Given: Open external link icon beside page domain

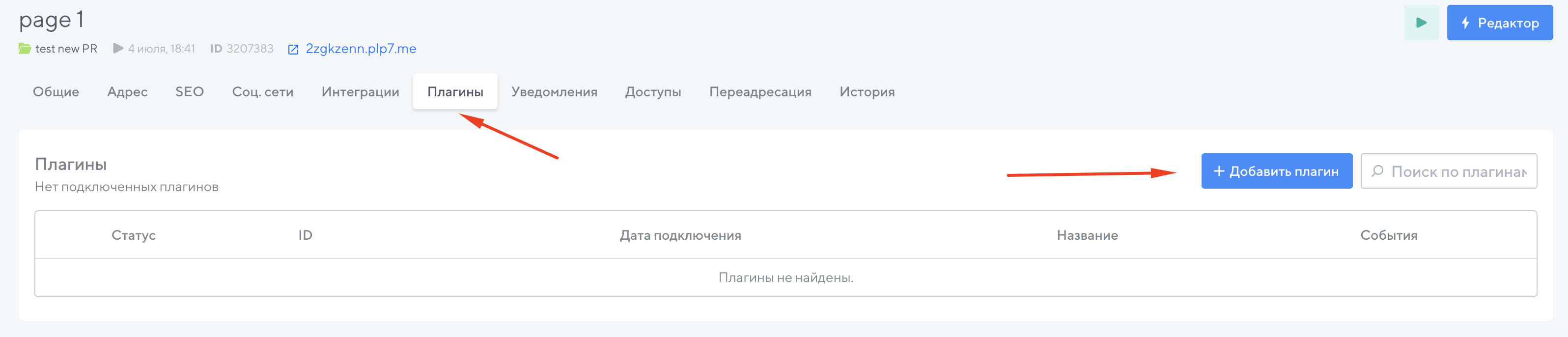Looking at the screenshot, I should (x=293, y=49).
